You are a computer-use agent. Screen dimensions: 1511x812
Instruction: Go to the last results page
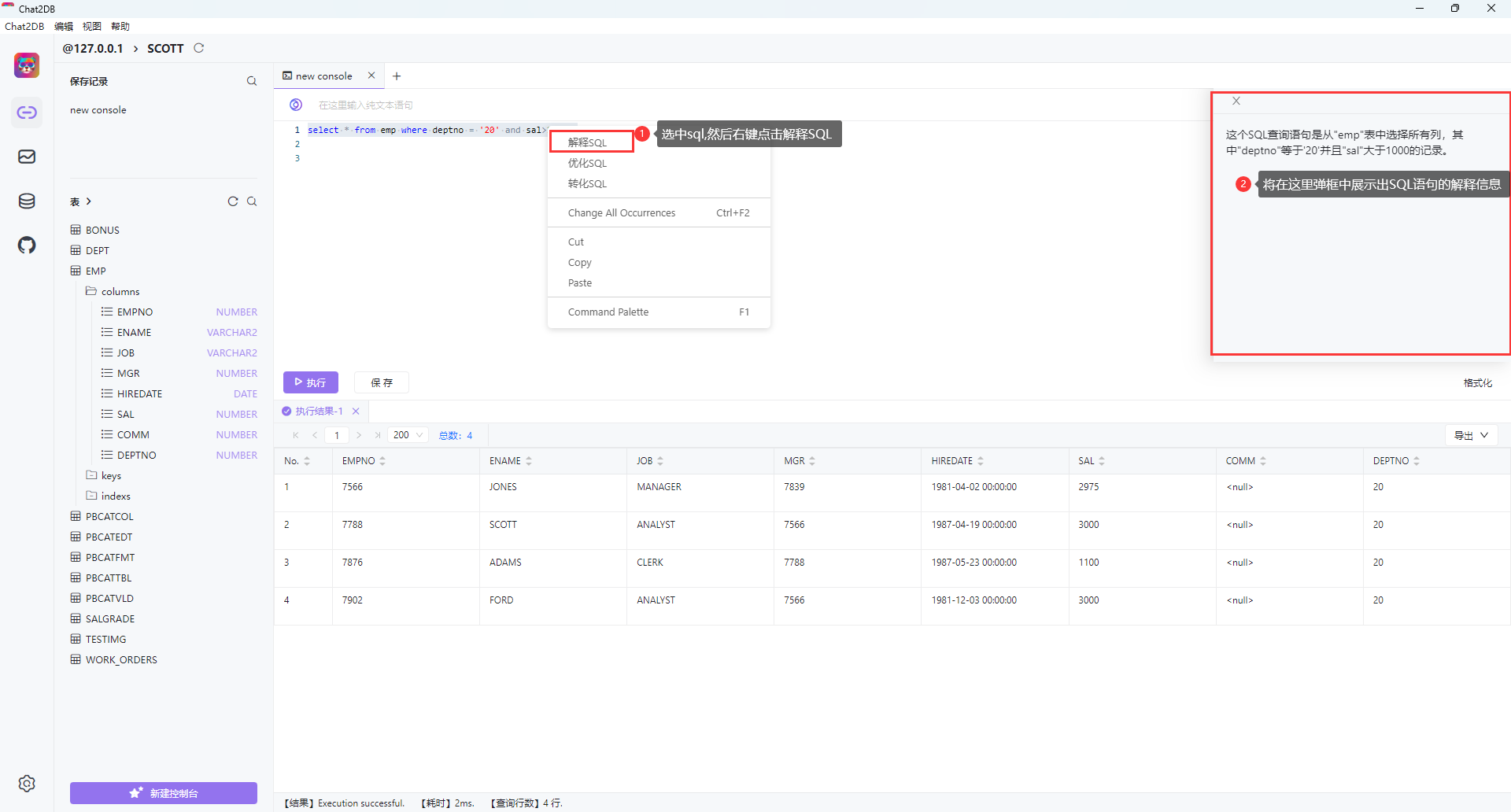click(x=378, y=435)
